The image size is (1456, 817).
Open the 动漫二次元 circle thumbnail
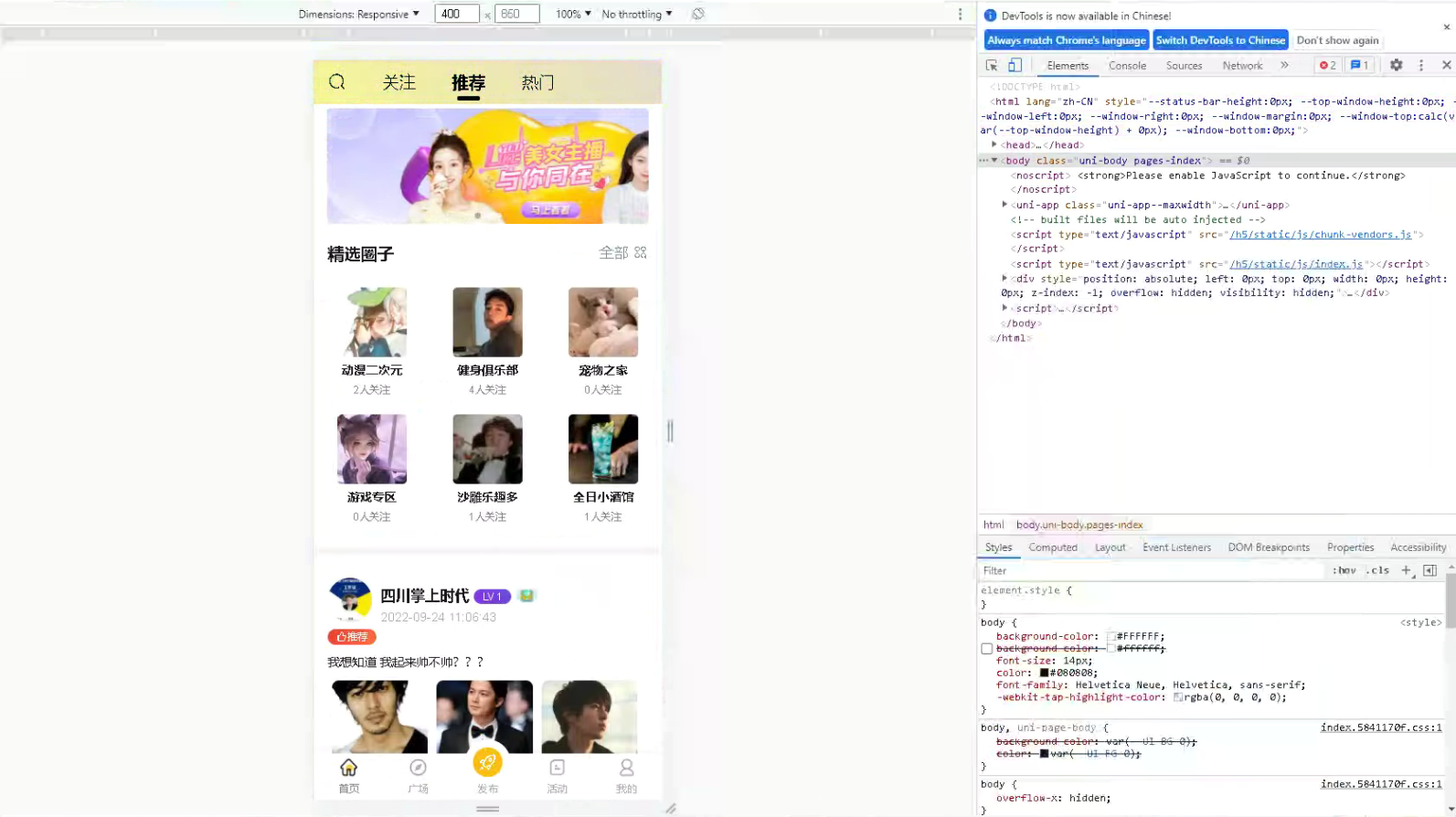[372, 322]
